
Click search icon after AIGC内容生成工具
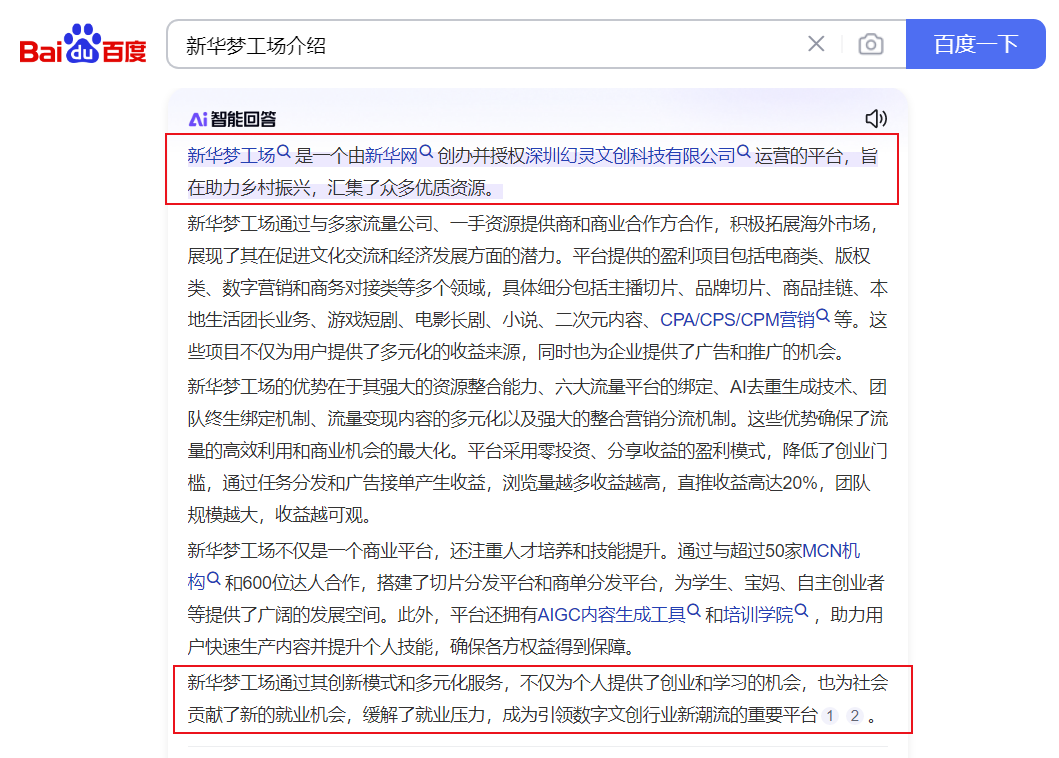click(694, 611)
